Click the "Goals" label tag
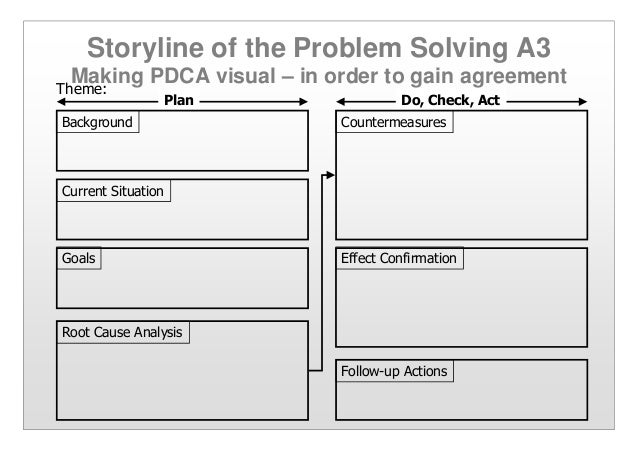 pos(79,258)
